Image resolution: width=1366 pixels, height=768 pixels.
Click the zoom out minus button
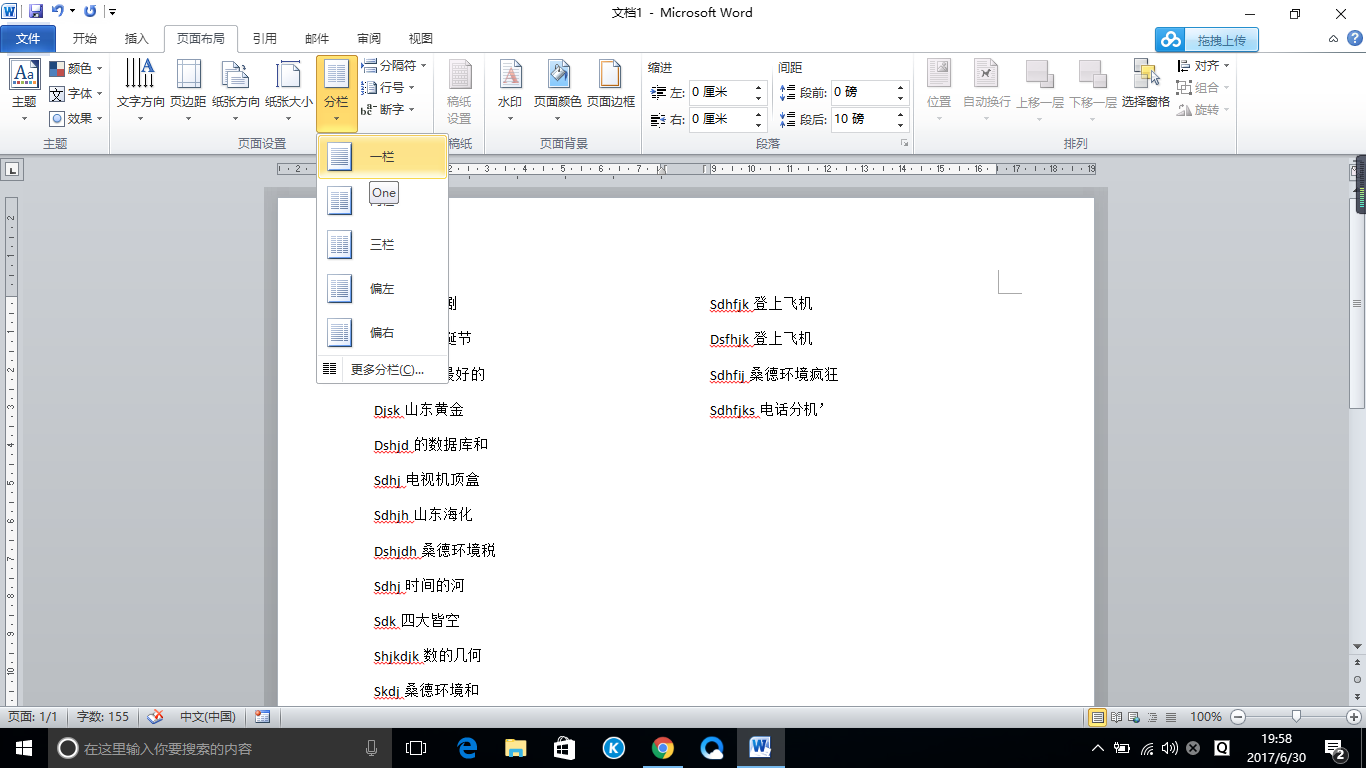coord(1238,716)
